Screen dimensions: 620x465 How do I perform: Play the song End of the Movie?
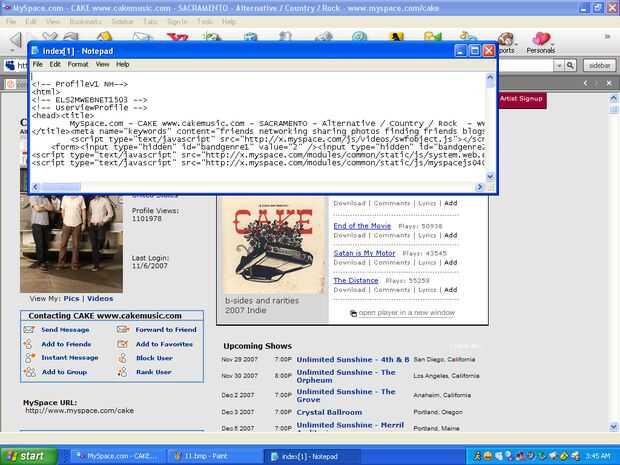point(362,226)
